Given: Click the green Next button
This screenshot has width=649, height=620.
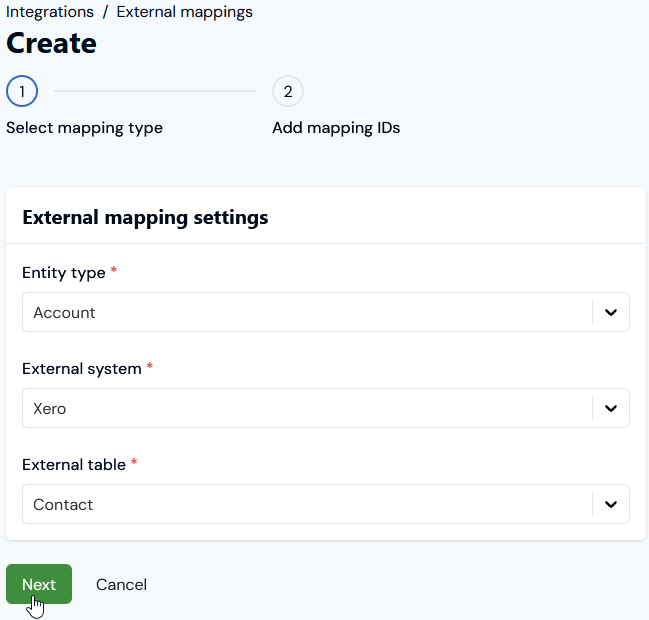Looking at the screenshot, I should tap(39, 584).
